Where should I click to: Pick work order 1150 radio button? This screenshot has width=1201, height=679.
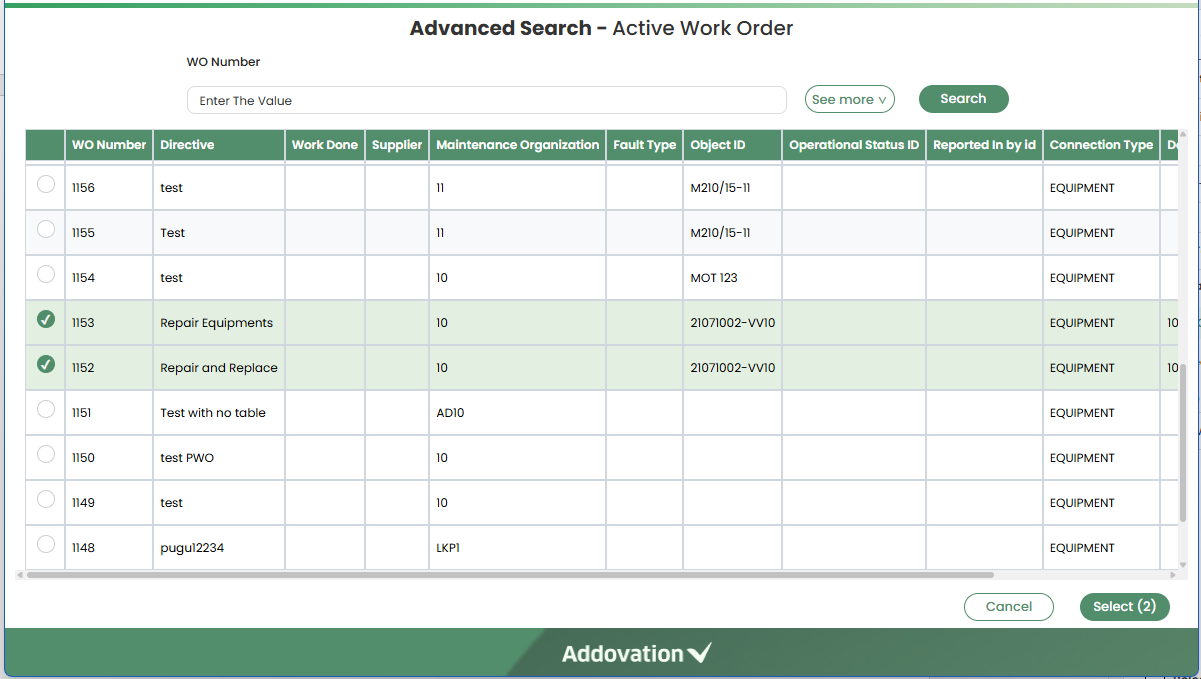click(x=46, y=455)
